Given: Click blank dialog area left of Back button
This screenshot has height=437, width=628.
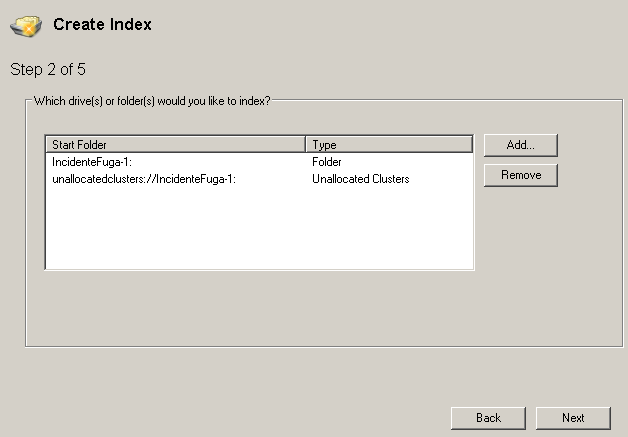Looking at the screenshot, I should click(x=250, y=418).
